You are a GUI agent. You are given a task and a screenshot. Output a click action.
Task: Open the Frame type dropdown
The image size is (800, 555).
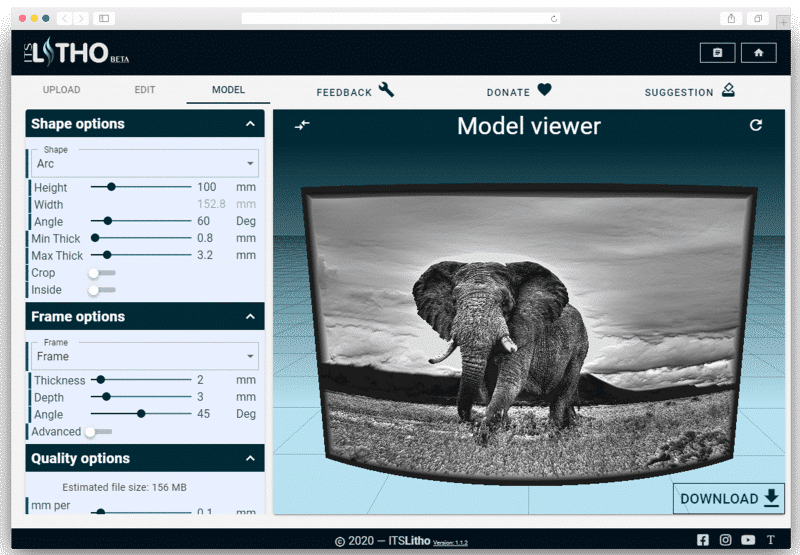pyautogui.click(x=145, y=356)
